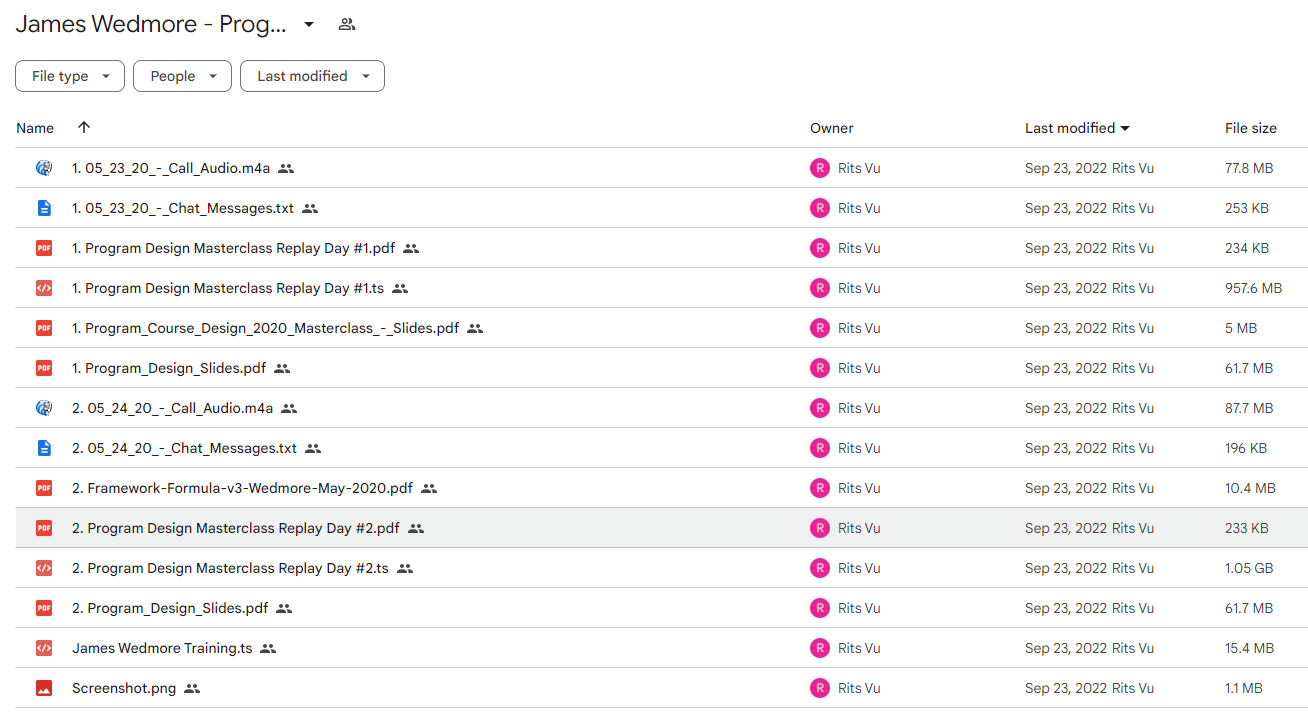Click the 77.8 MB file size value
This screenshot has height=728, width=1308.
tap(1249, 168)
